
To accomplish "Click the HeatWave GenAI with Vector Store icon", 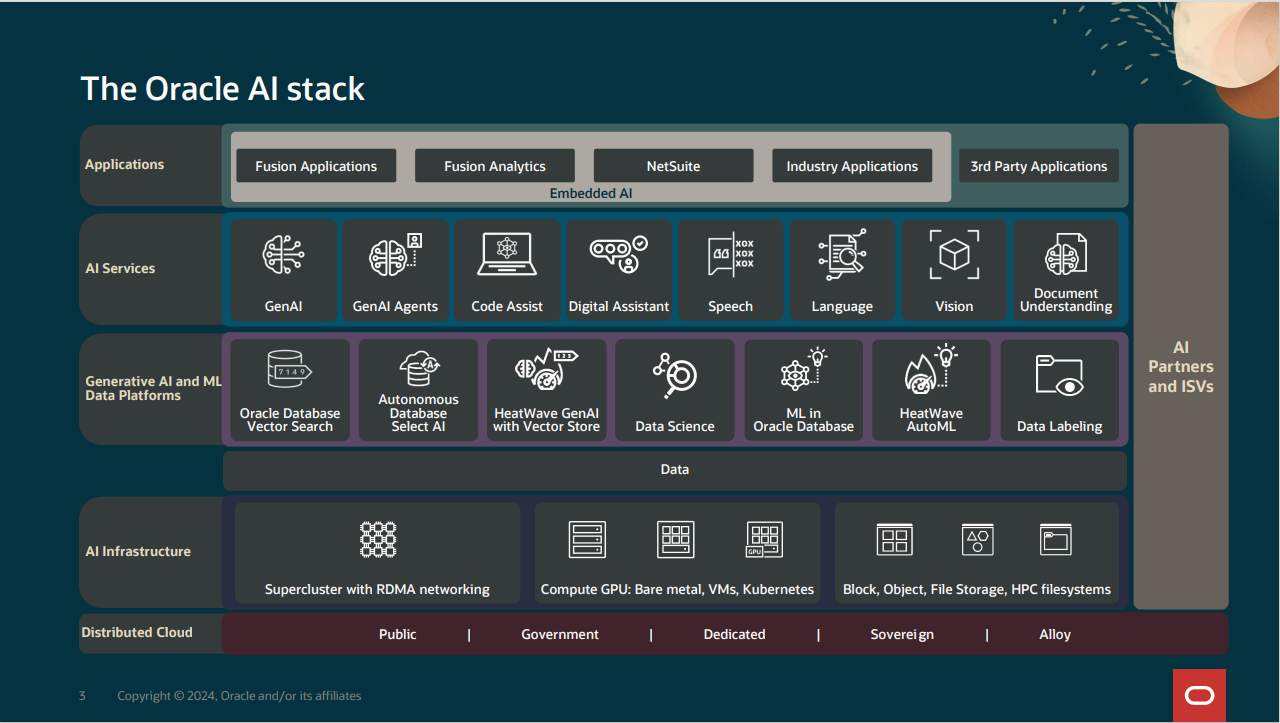I will tap(546, 370).
